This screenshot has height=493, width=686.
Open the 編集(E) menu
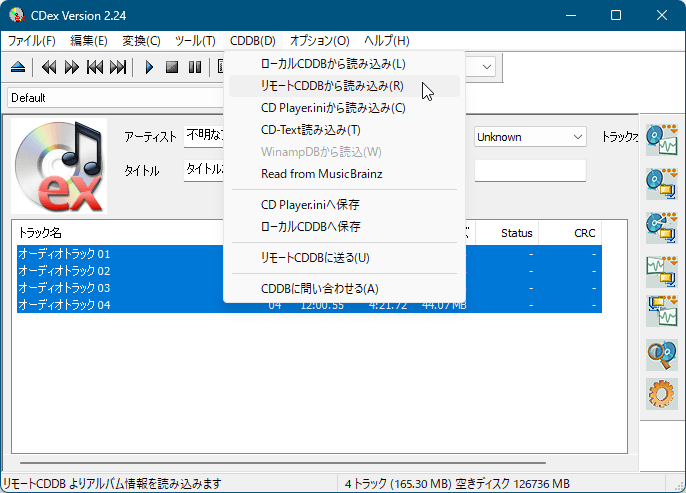(x=89, y=41)
